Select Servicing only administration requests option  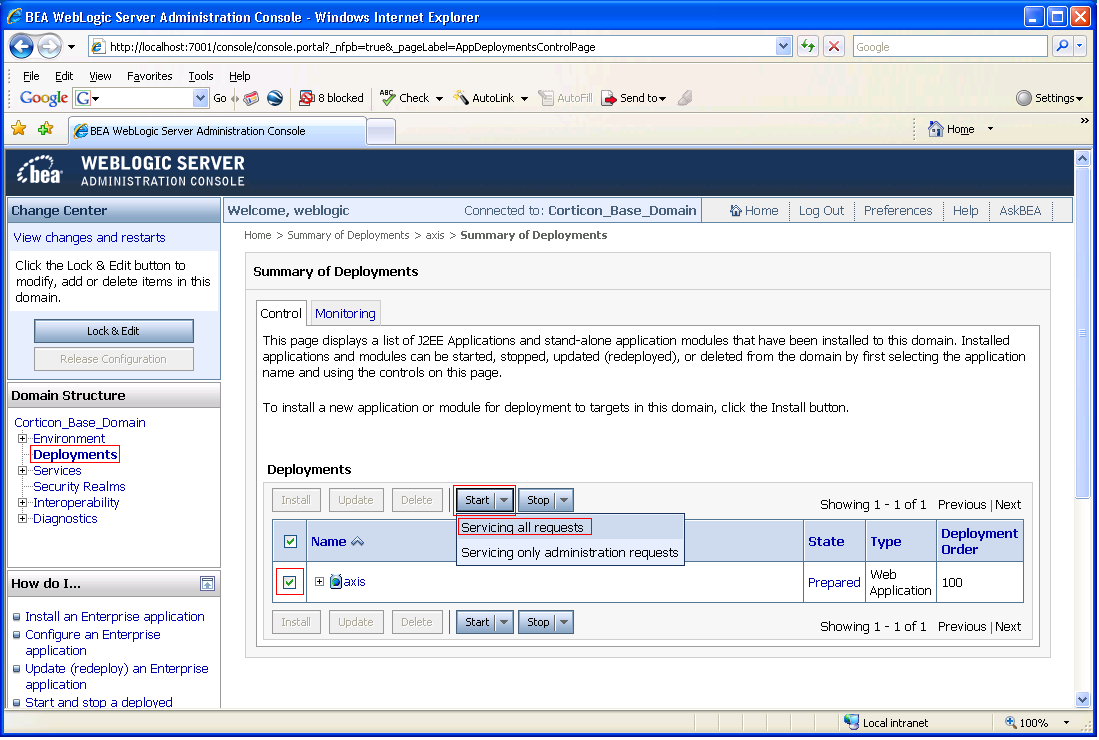[x=570, y=553]
